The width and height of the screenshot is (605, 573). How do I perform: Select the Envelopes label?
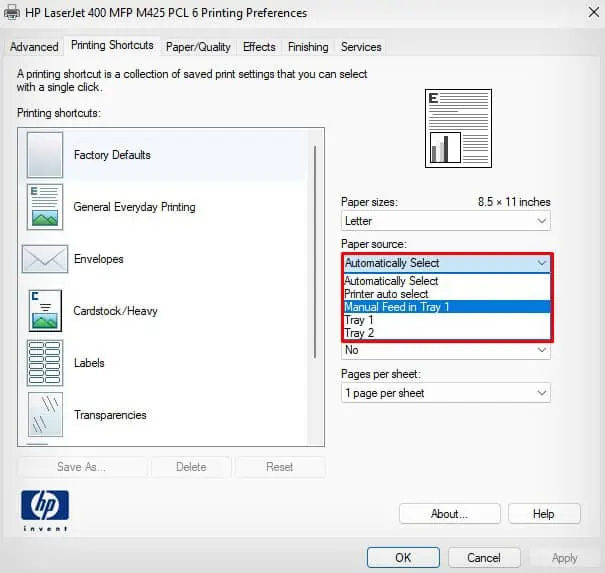coord(99,259)
